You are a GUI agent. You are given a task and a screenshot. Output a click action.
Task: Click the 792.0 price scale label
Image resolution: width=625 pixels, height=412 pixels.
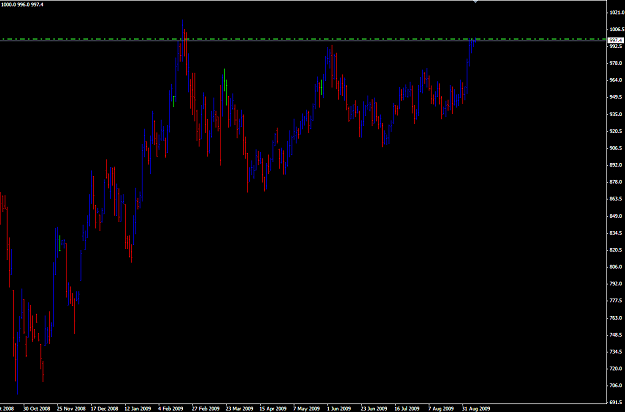616,284
